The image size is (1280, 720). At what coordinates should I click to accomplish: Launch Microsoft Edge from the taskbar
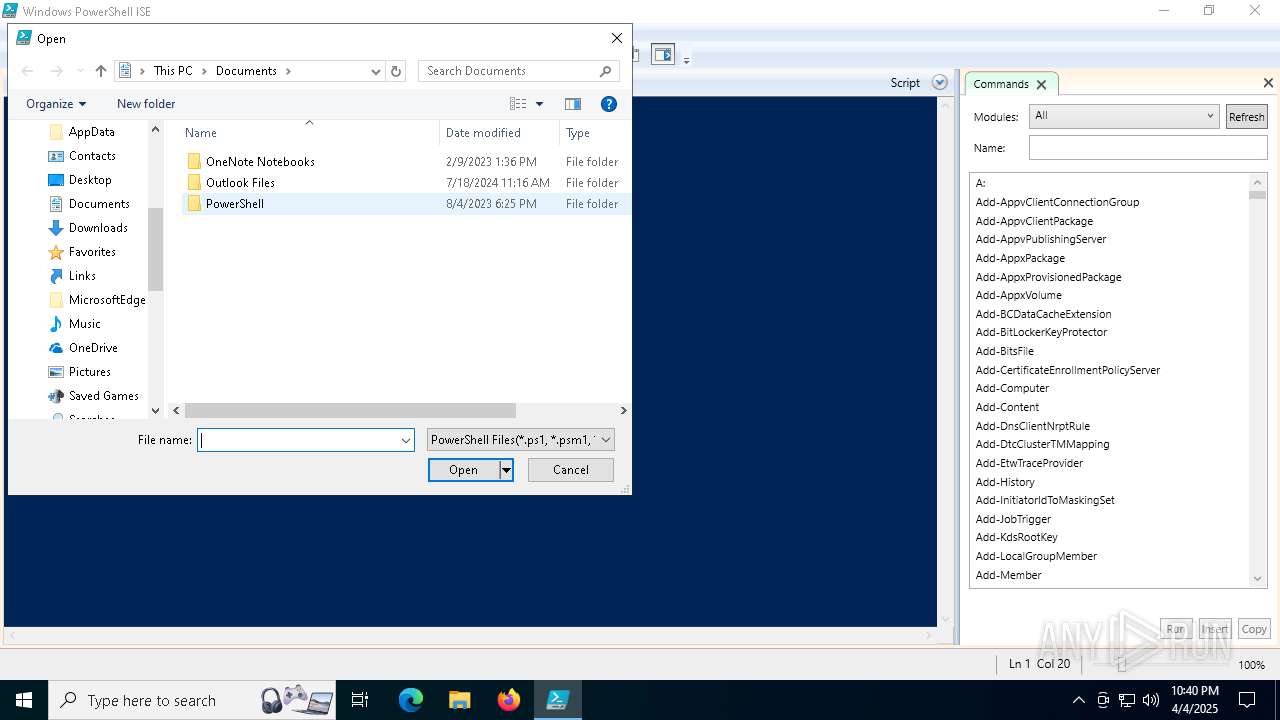[x=411, y=700]
